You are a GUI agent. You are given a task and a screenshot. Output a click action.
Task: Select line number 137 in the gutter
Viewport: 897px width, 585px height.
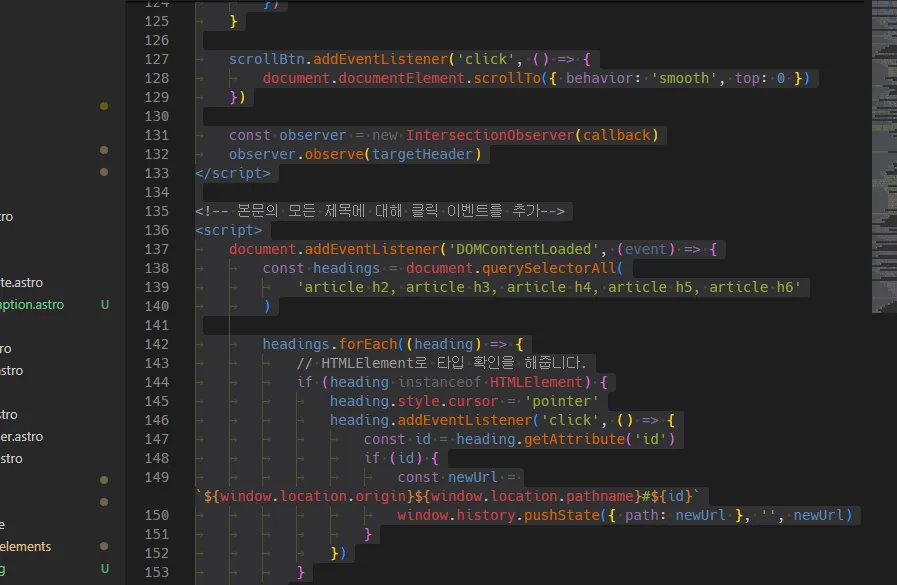click(157, 249)
